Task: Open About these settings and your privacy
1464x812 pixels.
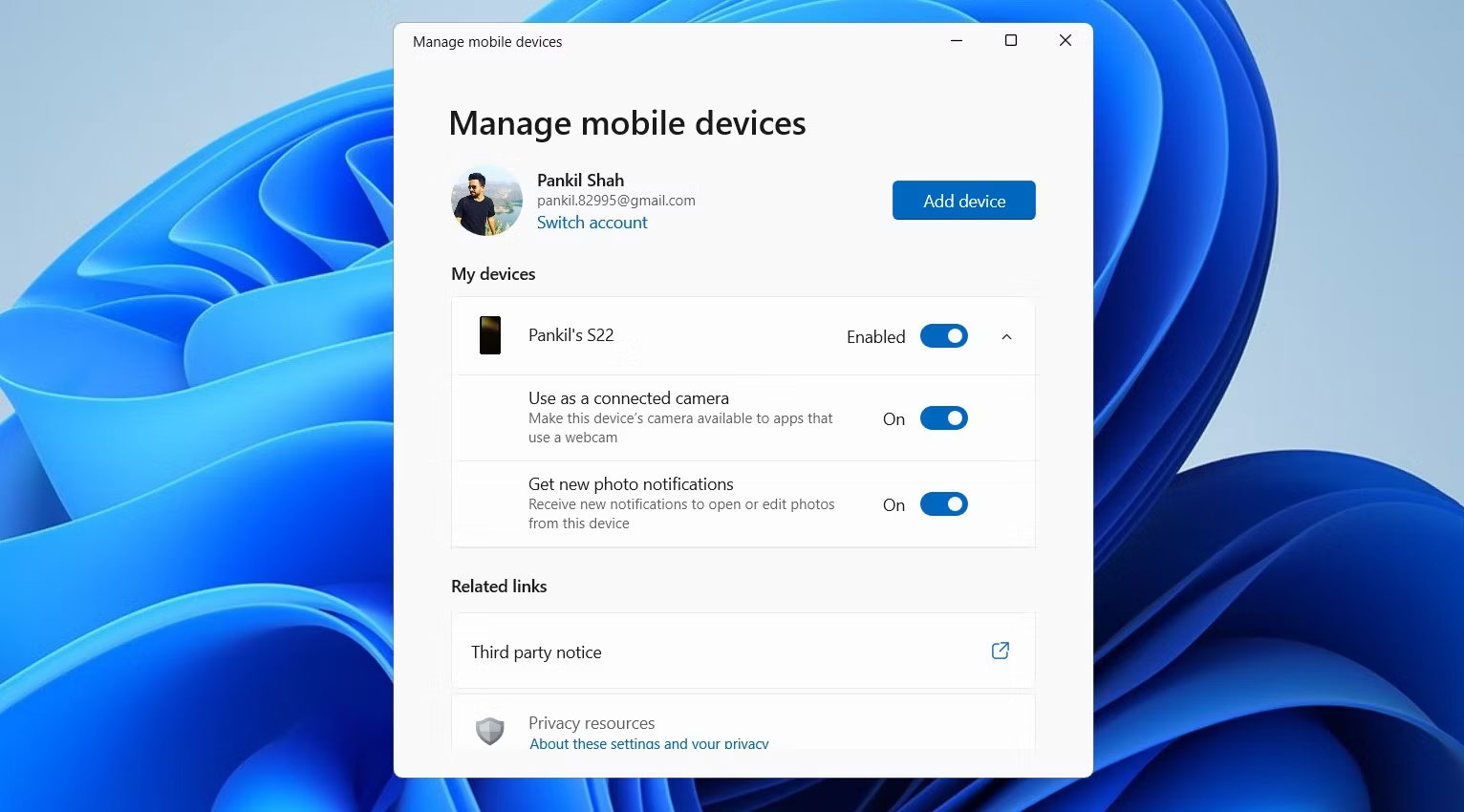Action: (649, 743)
